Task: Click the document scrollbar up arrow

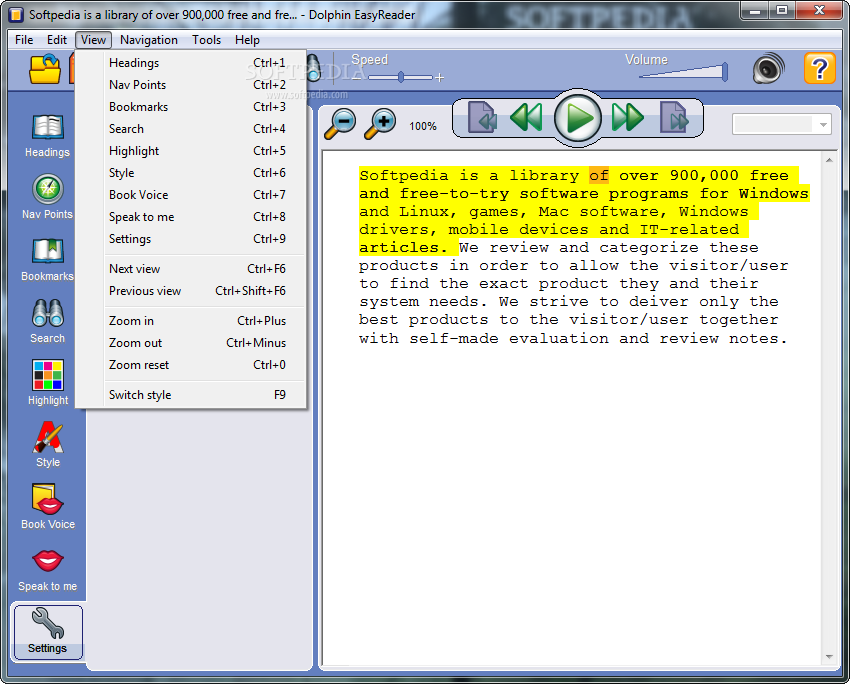Action: pos(829,160)
